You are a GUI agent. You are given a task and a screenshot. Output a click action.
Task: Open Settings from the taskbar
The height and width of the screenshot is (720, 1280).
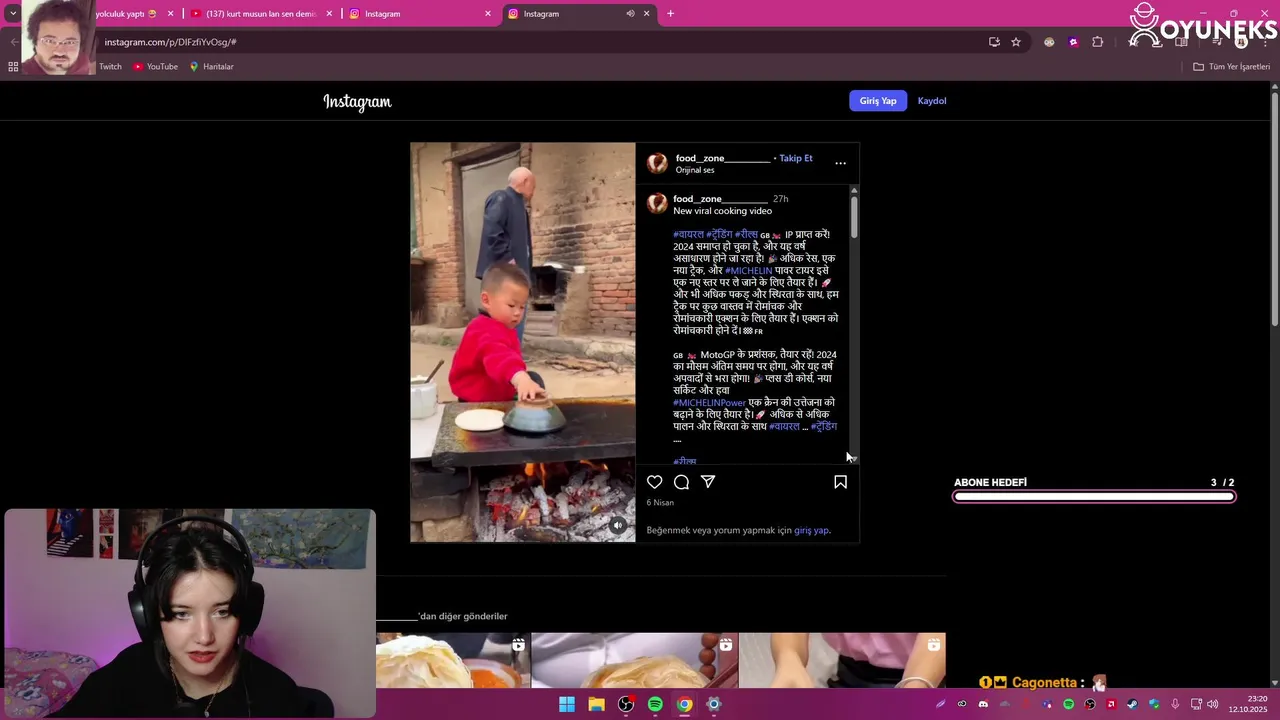point(713,704)
